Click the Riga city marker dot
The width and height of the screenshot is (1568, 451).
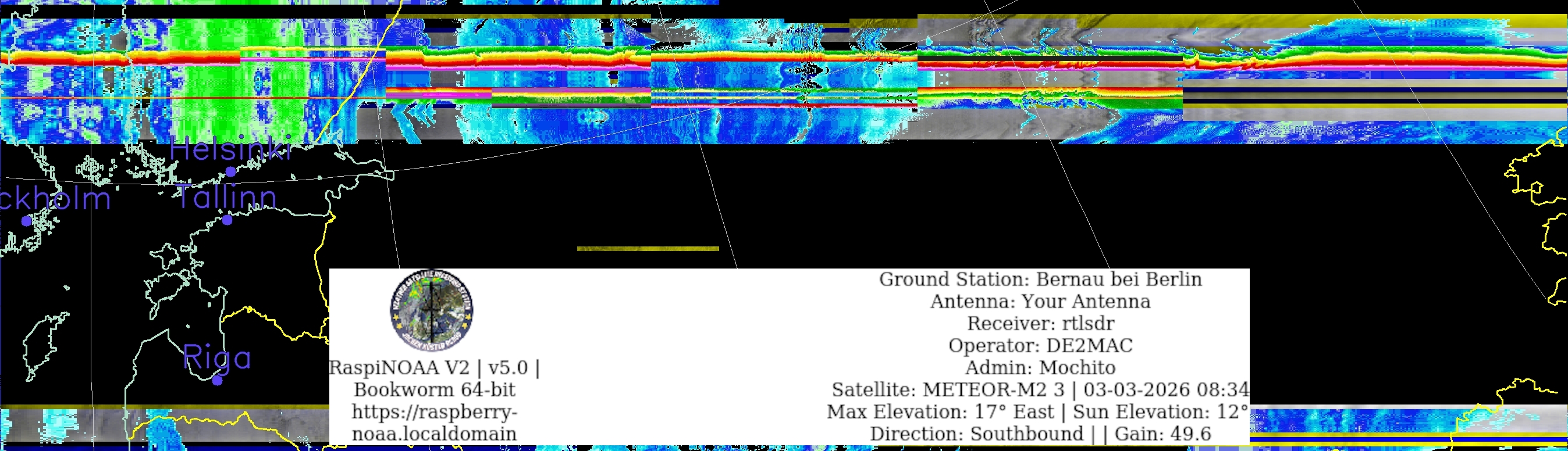216,381
